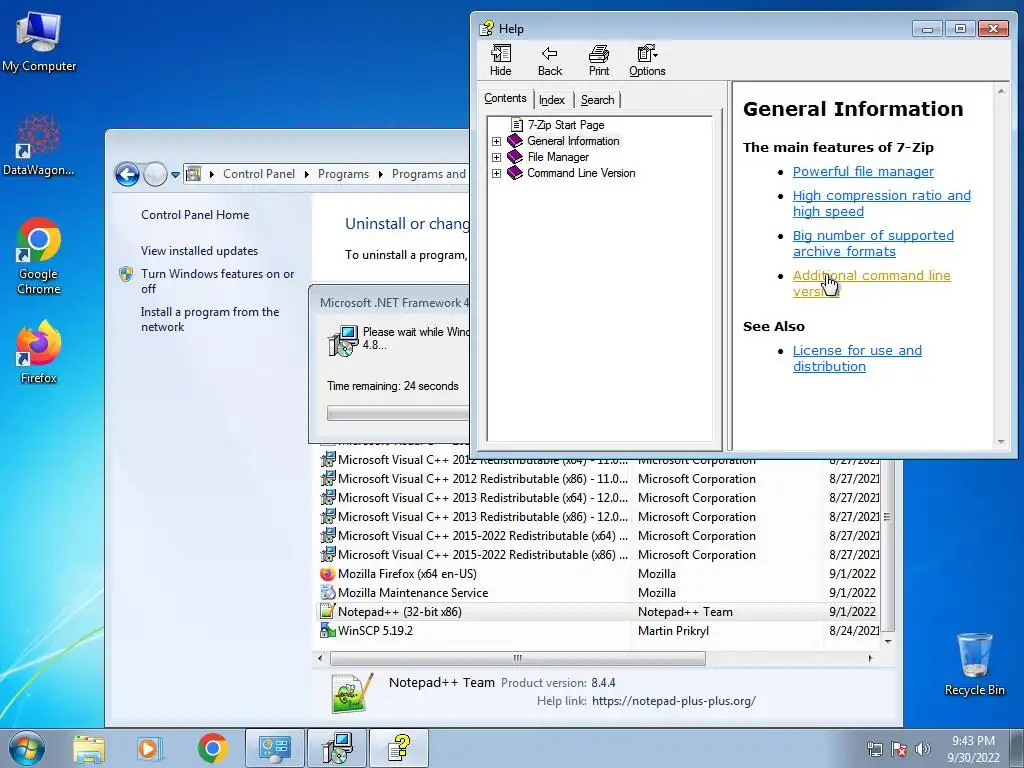1024x768 pixels.
Task: Open the DataWagon desktop shortcut
Action: (39, 145)
